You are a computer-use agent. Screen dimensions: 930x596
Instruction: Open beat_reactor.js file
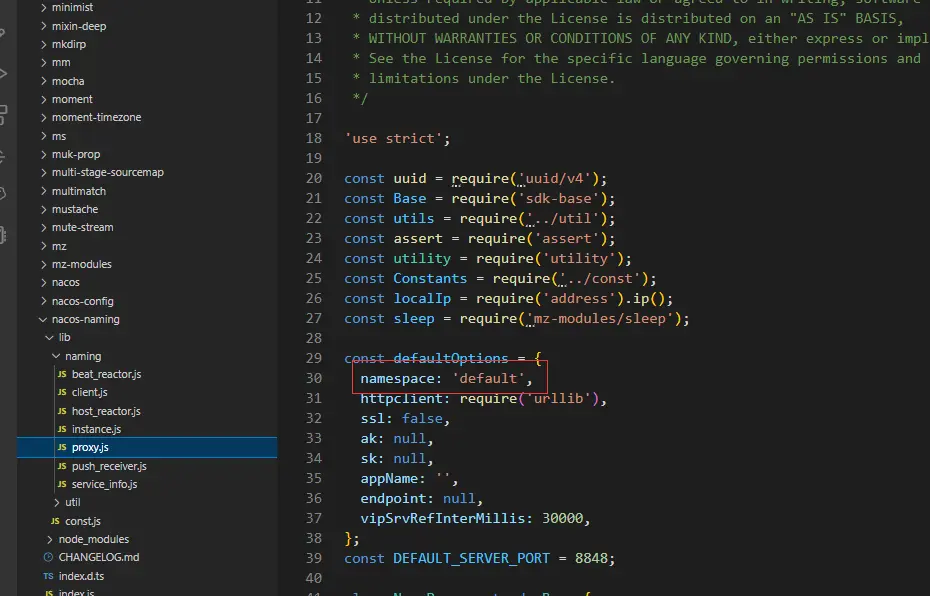point(106,374)
